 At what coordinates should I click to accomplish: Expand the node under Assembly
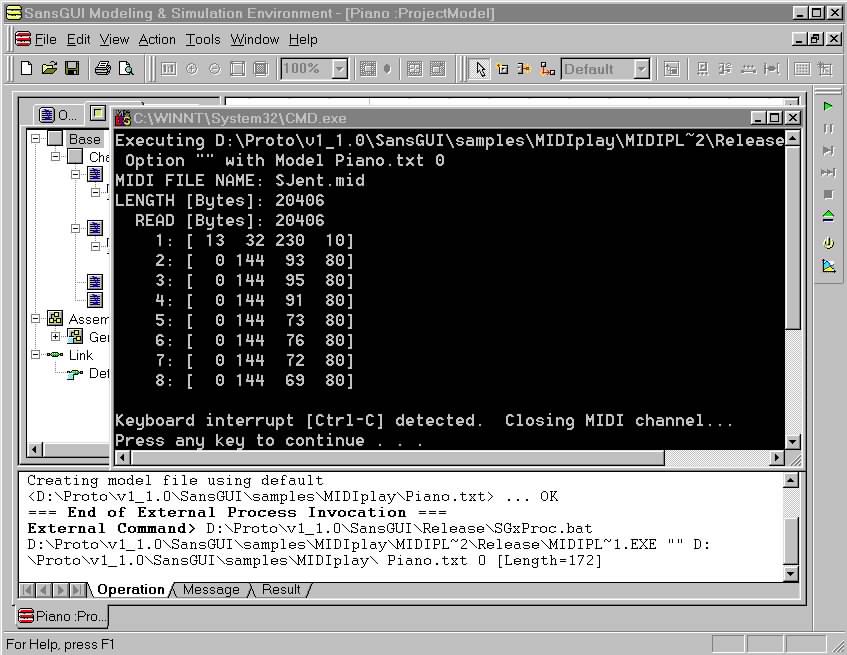click(56, 337)
